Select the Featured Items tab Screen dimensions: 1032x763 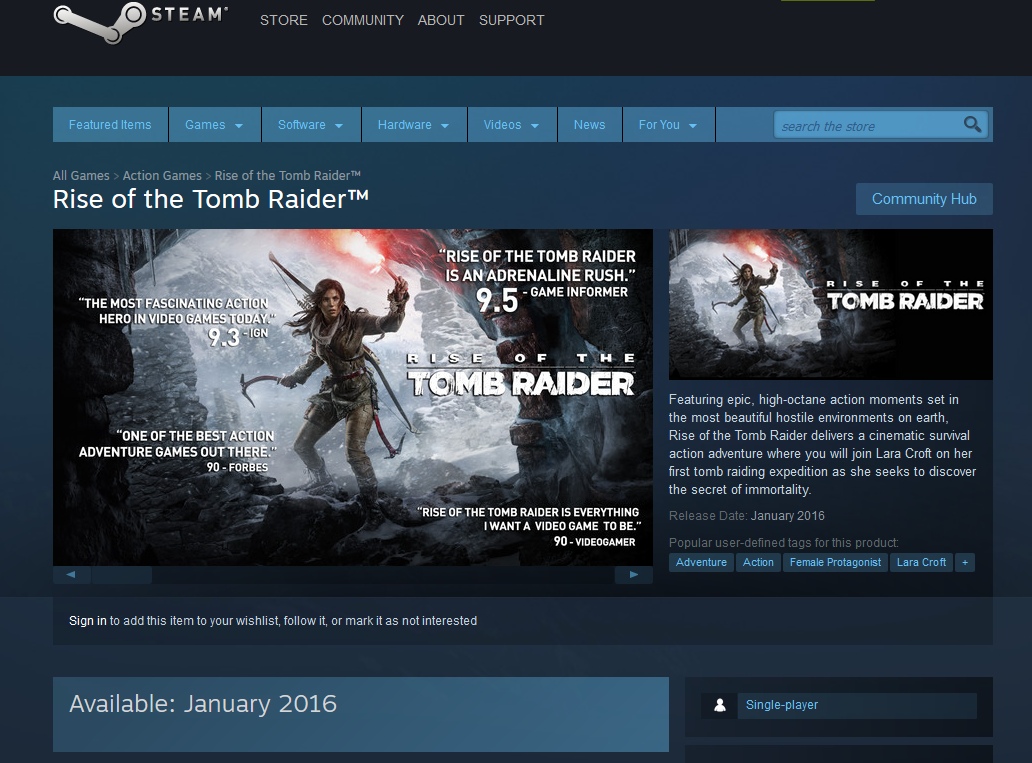[110, 124]
